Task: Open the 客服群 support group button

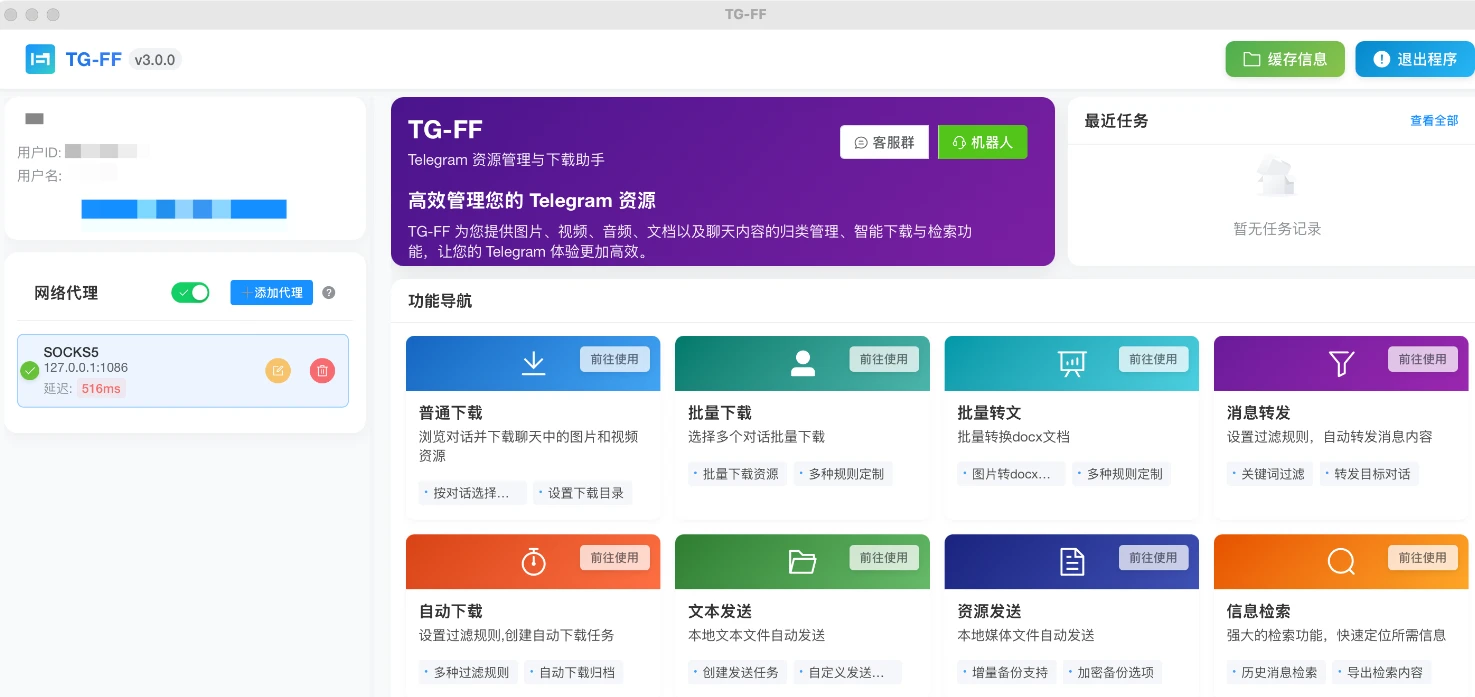Action: [884, 142]
